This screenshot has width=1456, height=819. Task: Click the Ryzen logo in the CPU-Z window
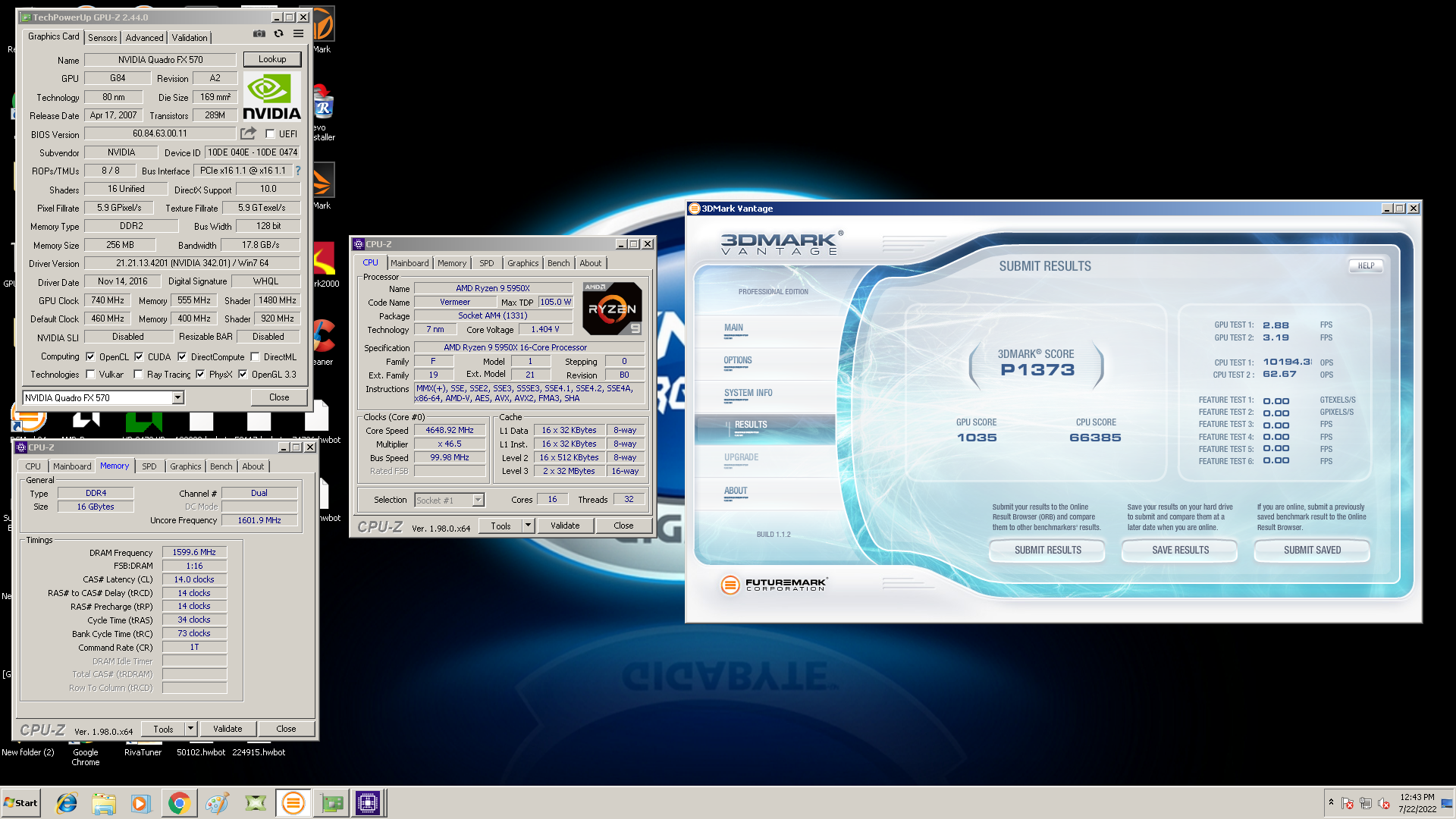[612, 309]
